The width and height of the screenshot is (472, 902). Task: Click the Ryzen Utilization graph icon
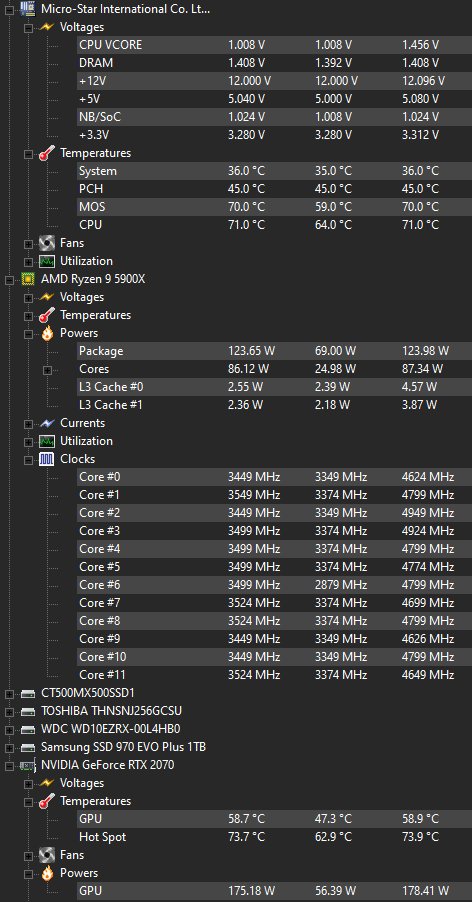click(47, 441)
